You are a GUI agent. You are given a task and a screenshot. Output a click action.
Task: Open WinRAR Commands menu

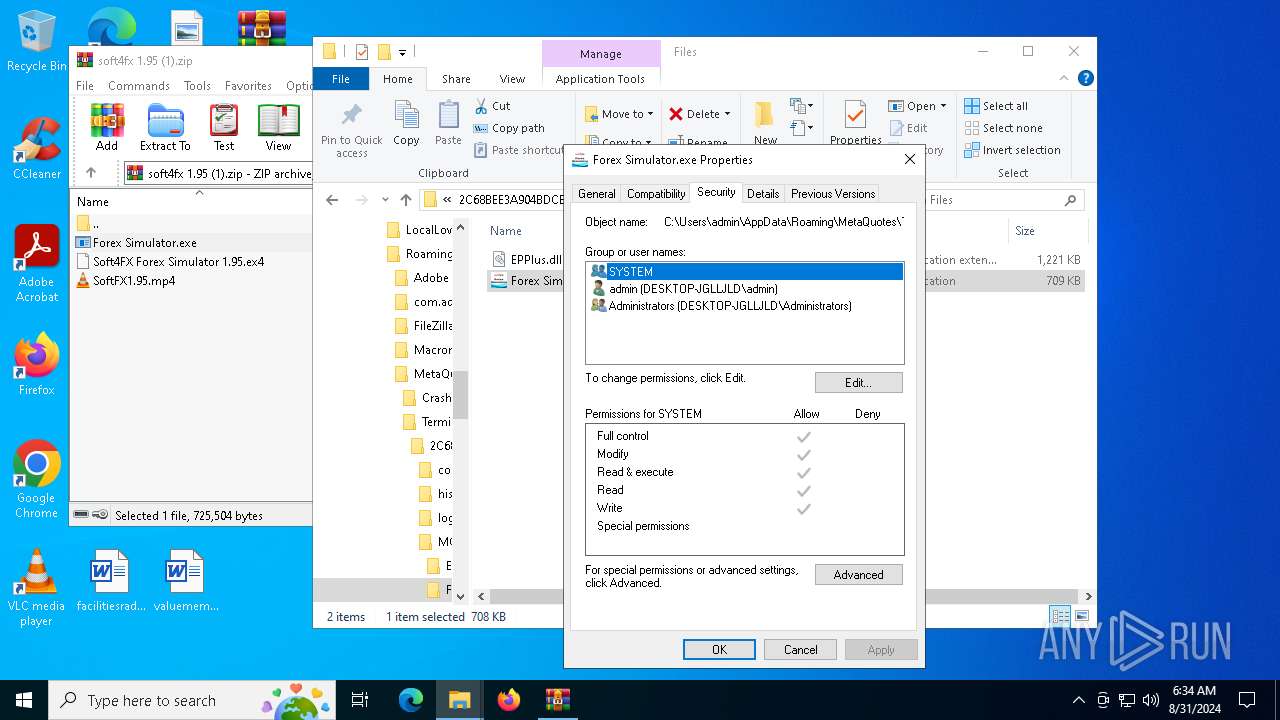pyautogui.click(x=139, y=86)
